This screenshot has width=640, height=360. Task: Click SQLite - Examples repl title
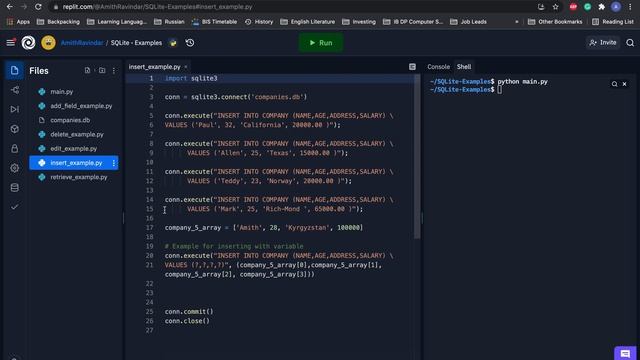136,42
